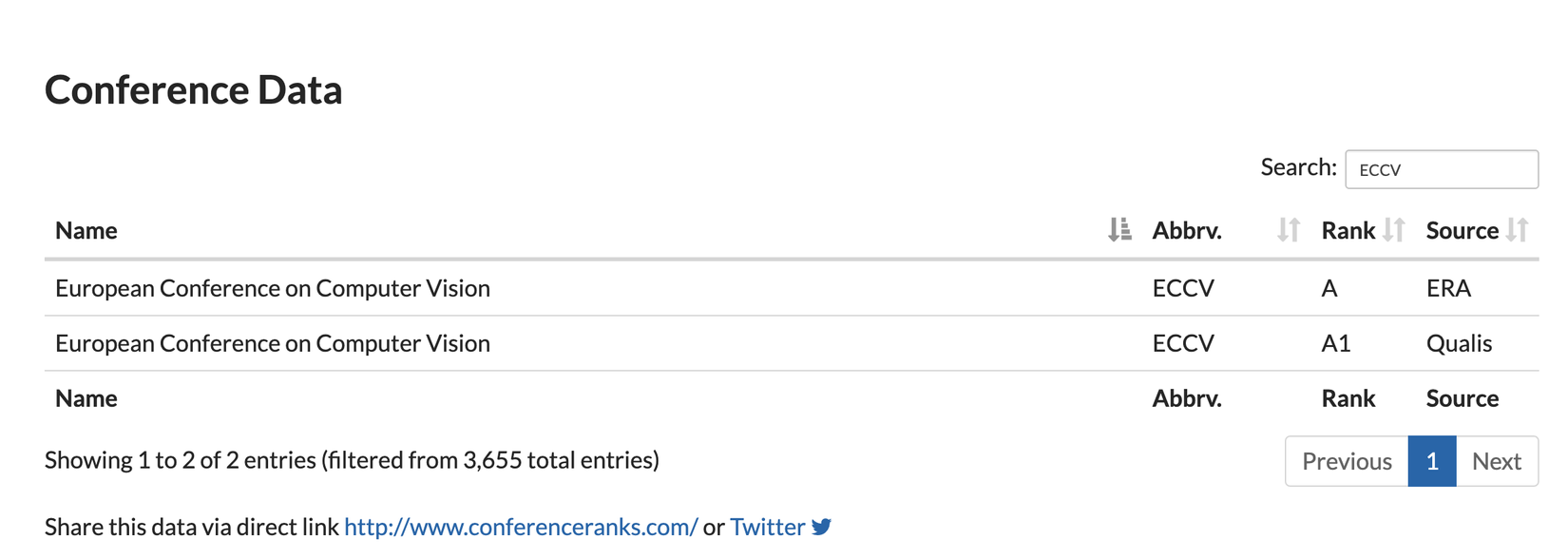Click the ERA source cell
Viewport: 1568px width, 559px height.
tap(1448, 288)
